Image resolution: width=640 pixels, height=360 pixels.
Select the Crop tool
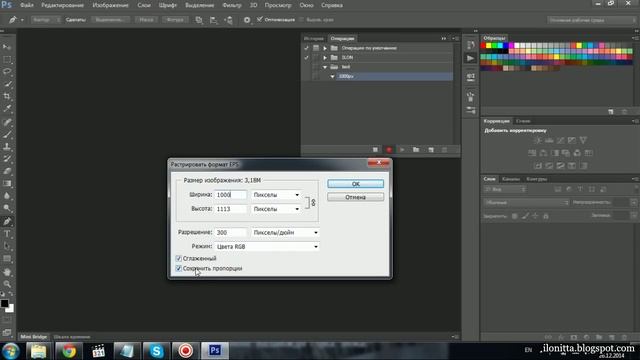point(7,96)
